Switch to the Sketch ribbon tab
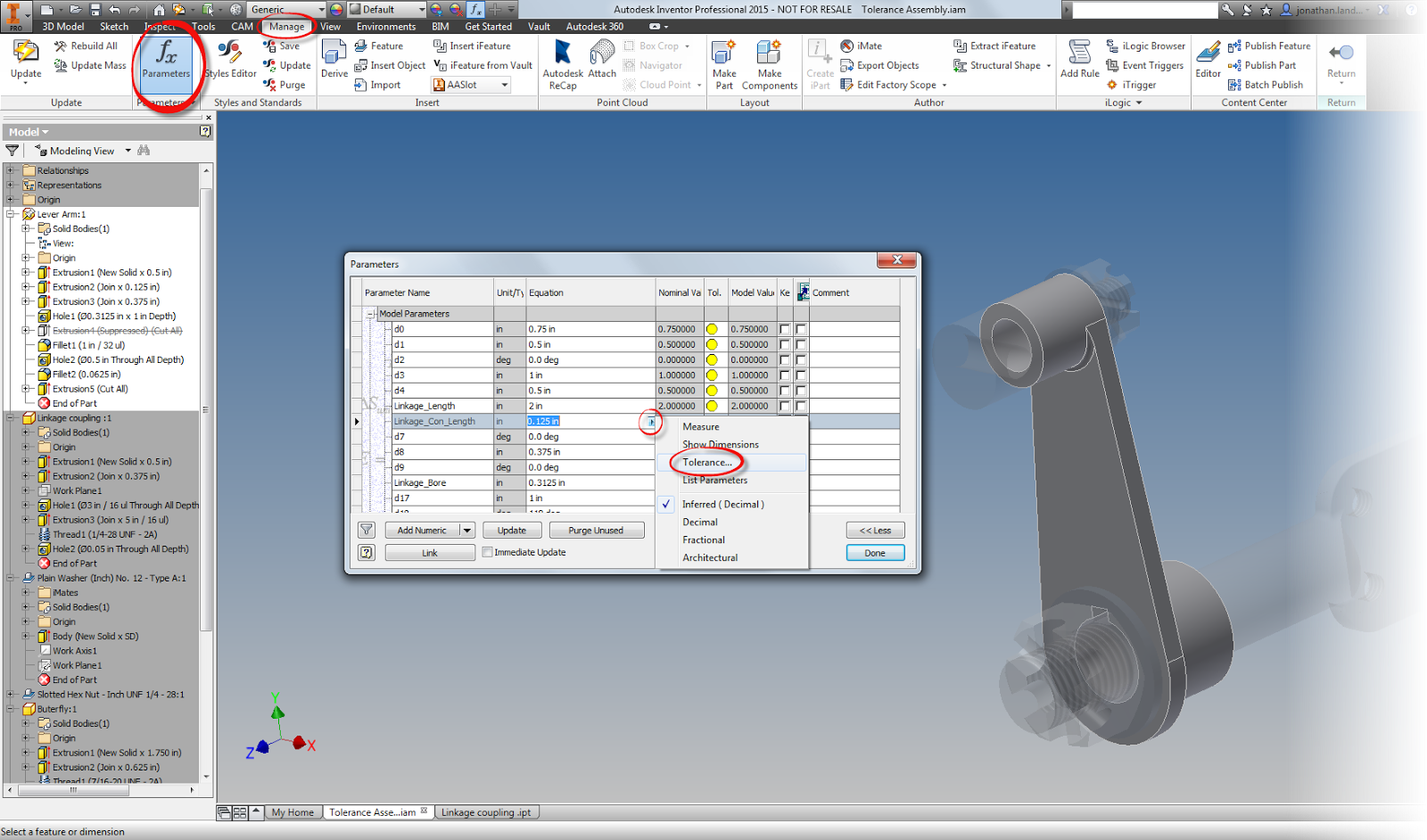This screenshot has height=840, width=1427. point(113,27)
